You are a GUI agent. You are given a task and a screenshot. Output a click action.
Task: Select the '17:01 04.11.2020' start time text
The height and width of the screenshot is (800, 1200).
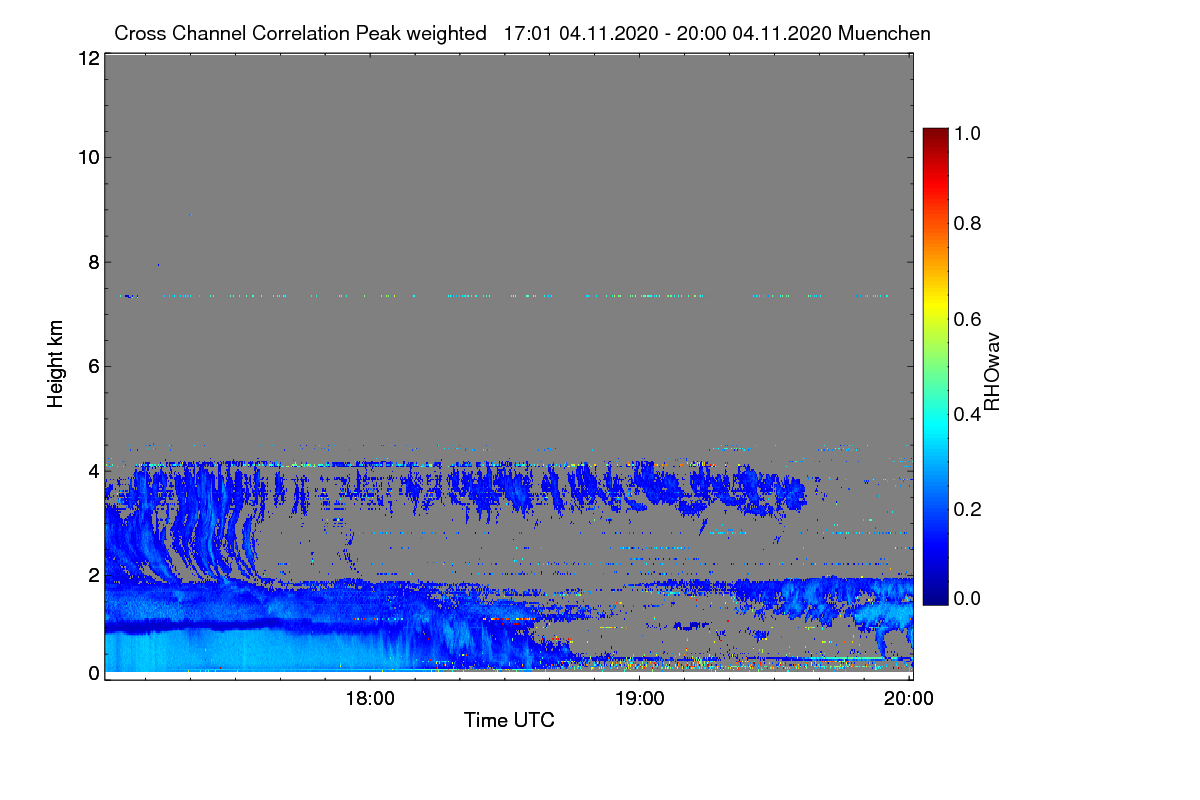(x=581, y=33)
